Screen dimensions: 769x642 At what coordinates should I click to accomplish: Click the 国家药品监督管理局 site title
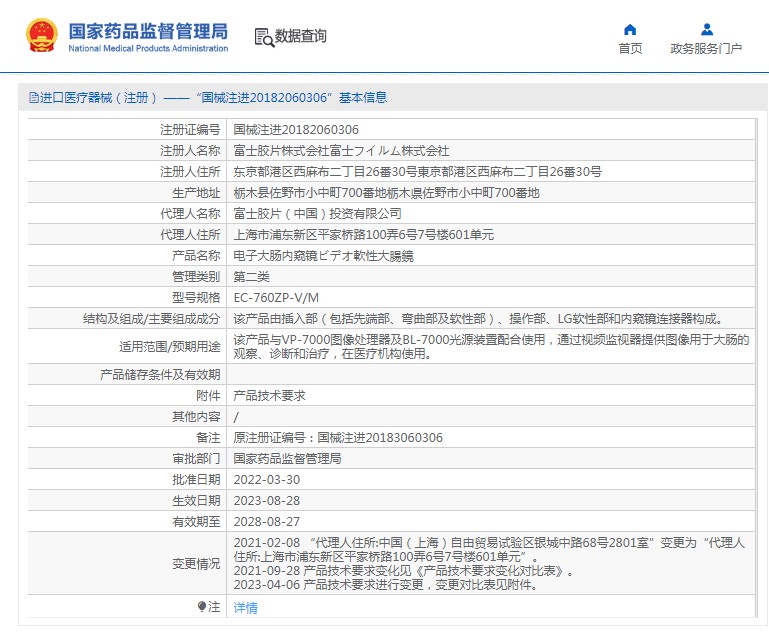148,31
